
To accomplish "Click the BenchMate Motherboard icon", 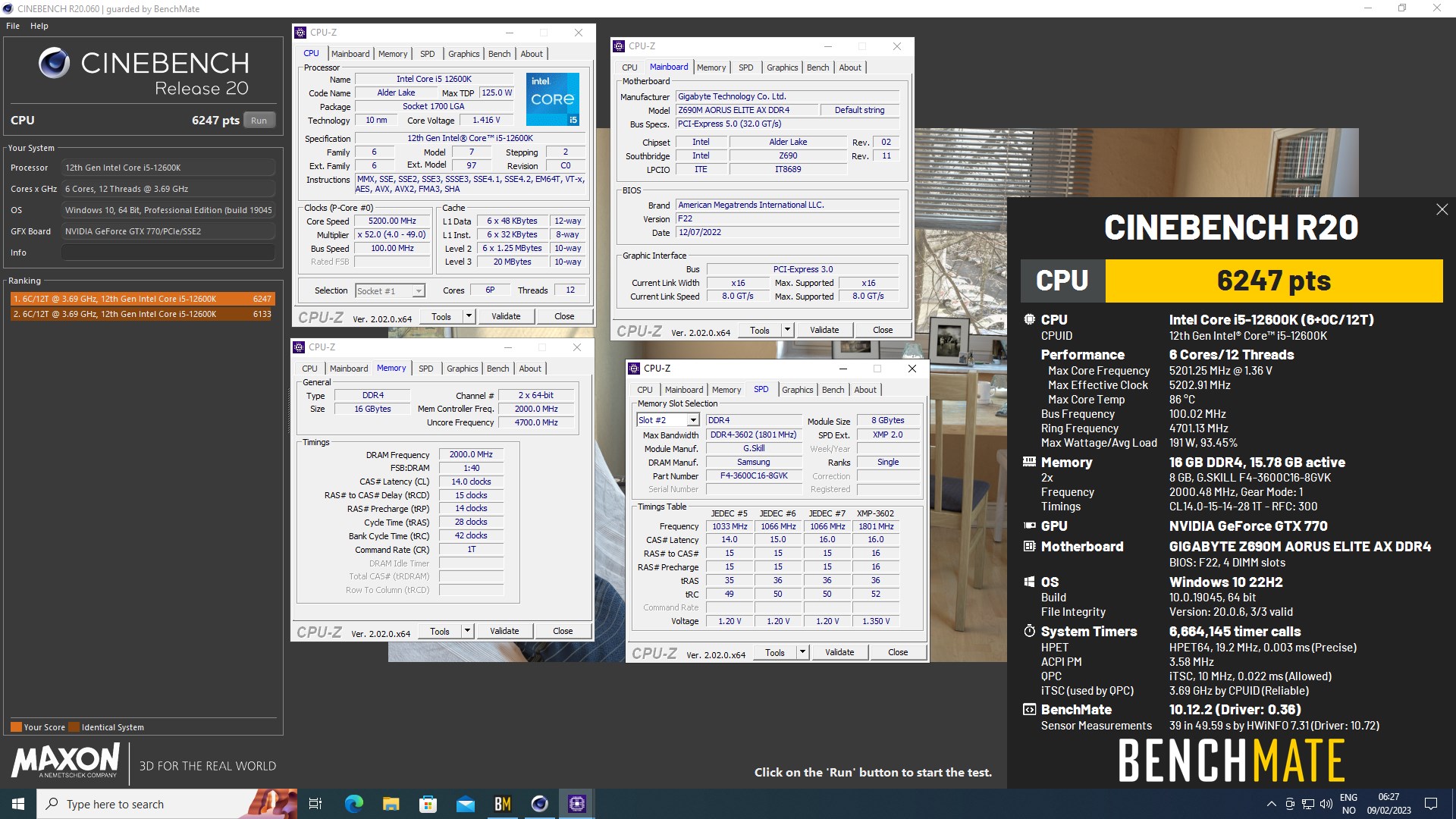I will pos(1029,546).
